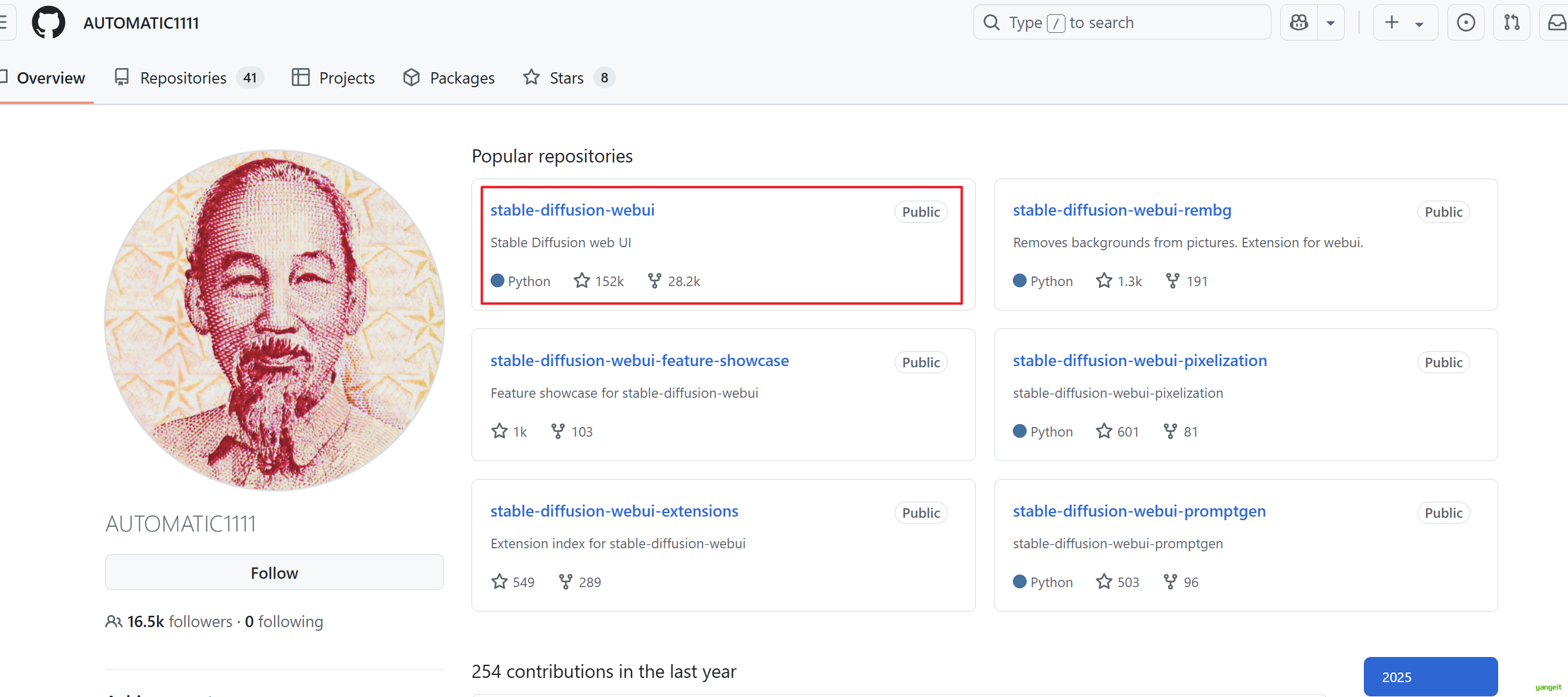Open stable-diffusion-webui-promptgen repository

(1139, 511)
